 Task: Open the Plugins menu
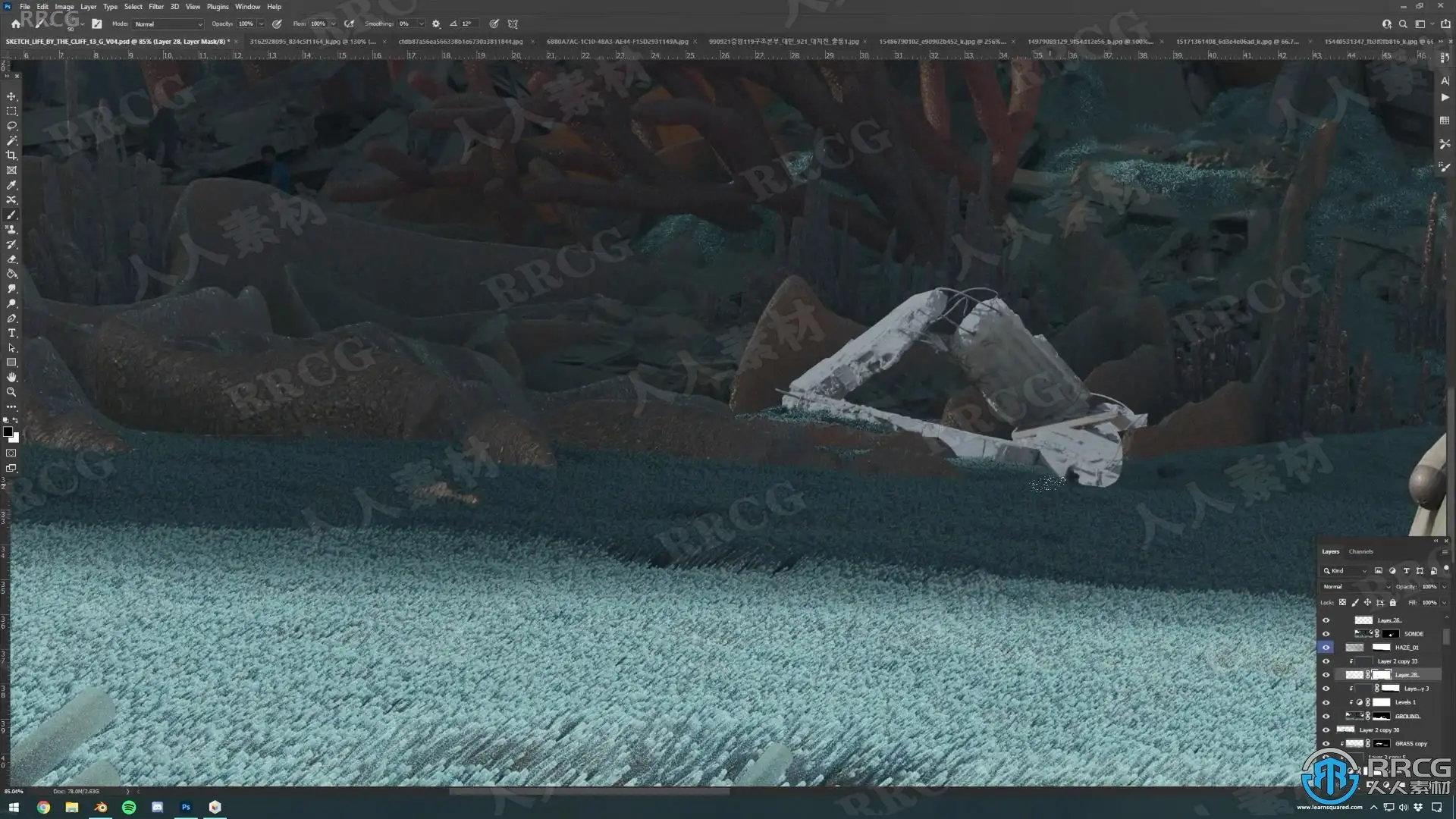218,7
